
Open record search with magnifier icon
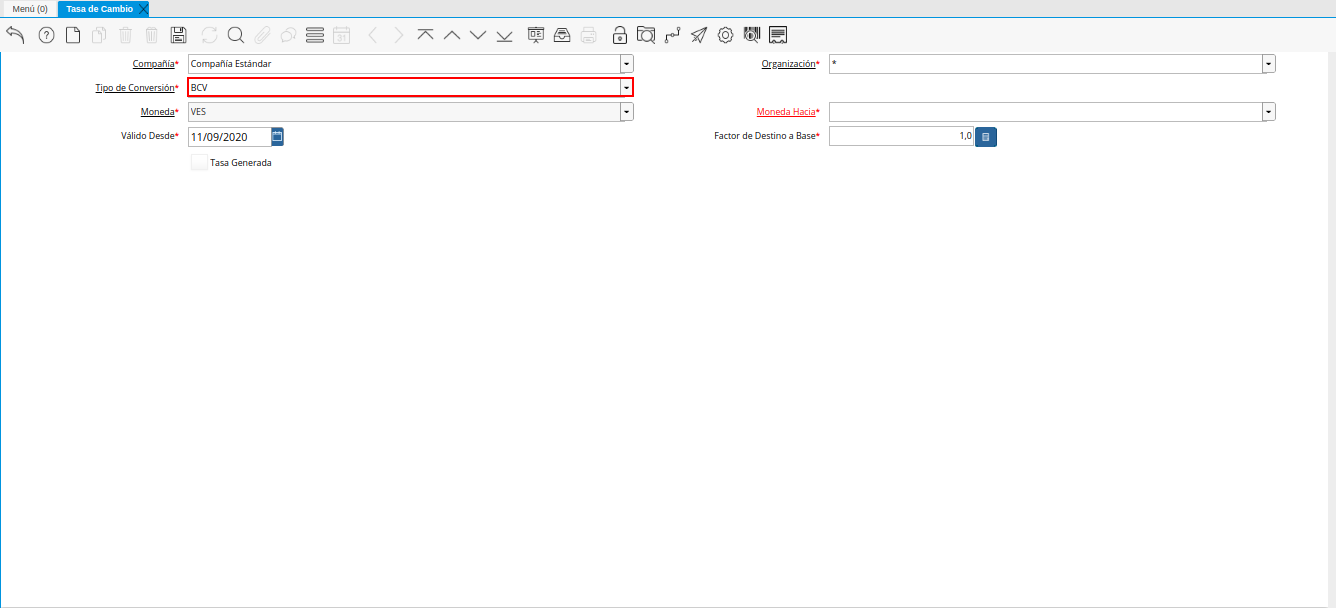(236, 35)
